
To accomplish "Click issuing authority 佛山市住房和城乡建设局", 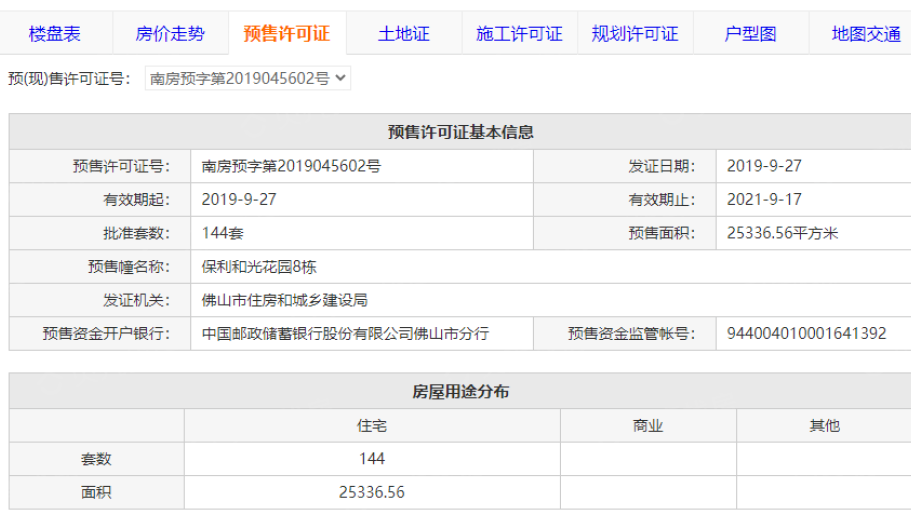I will 285,300.
